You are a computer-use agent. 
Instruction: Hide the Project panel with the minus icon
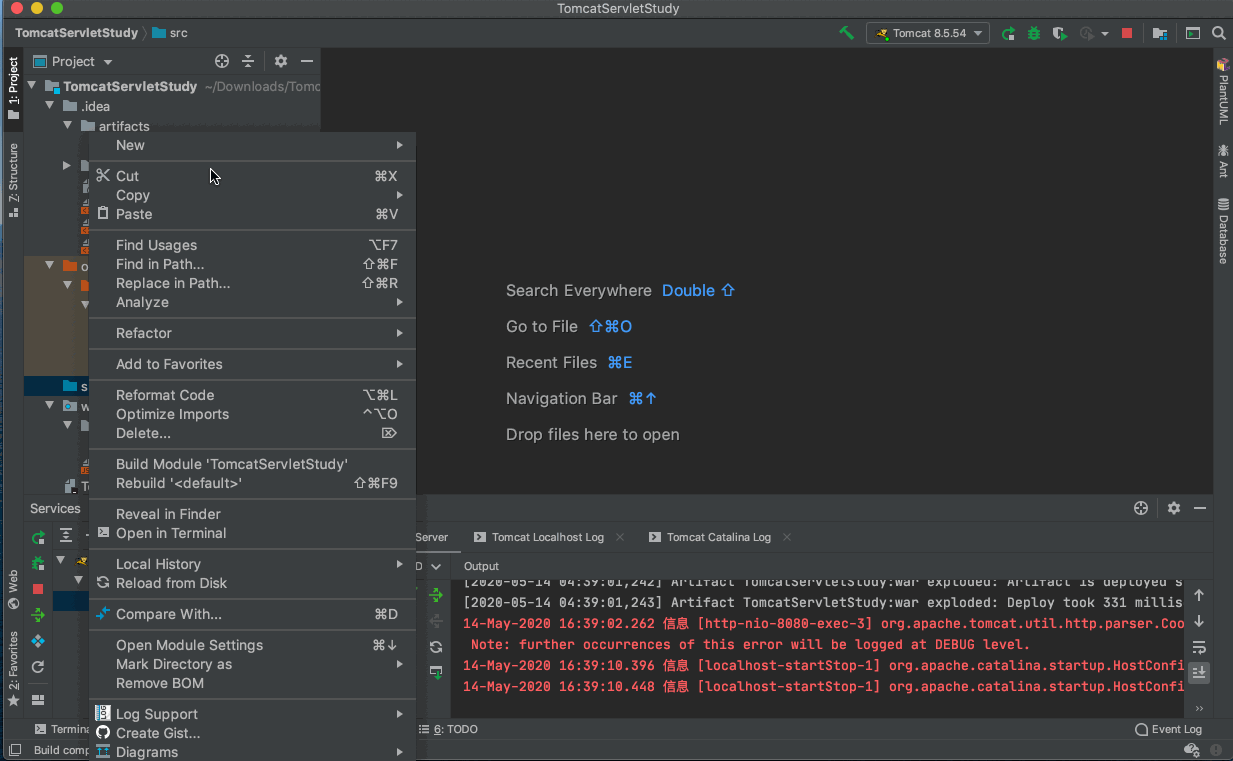pyautogui.click(x=307, y=61)
